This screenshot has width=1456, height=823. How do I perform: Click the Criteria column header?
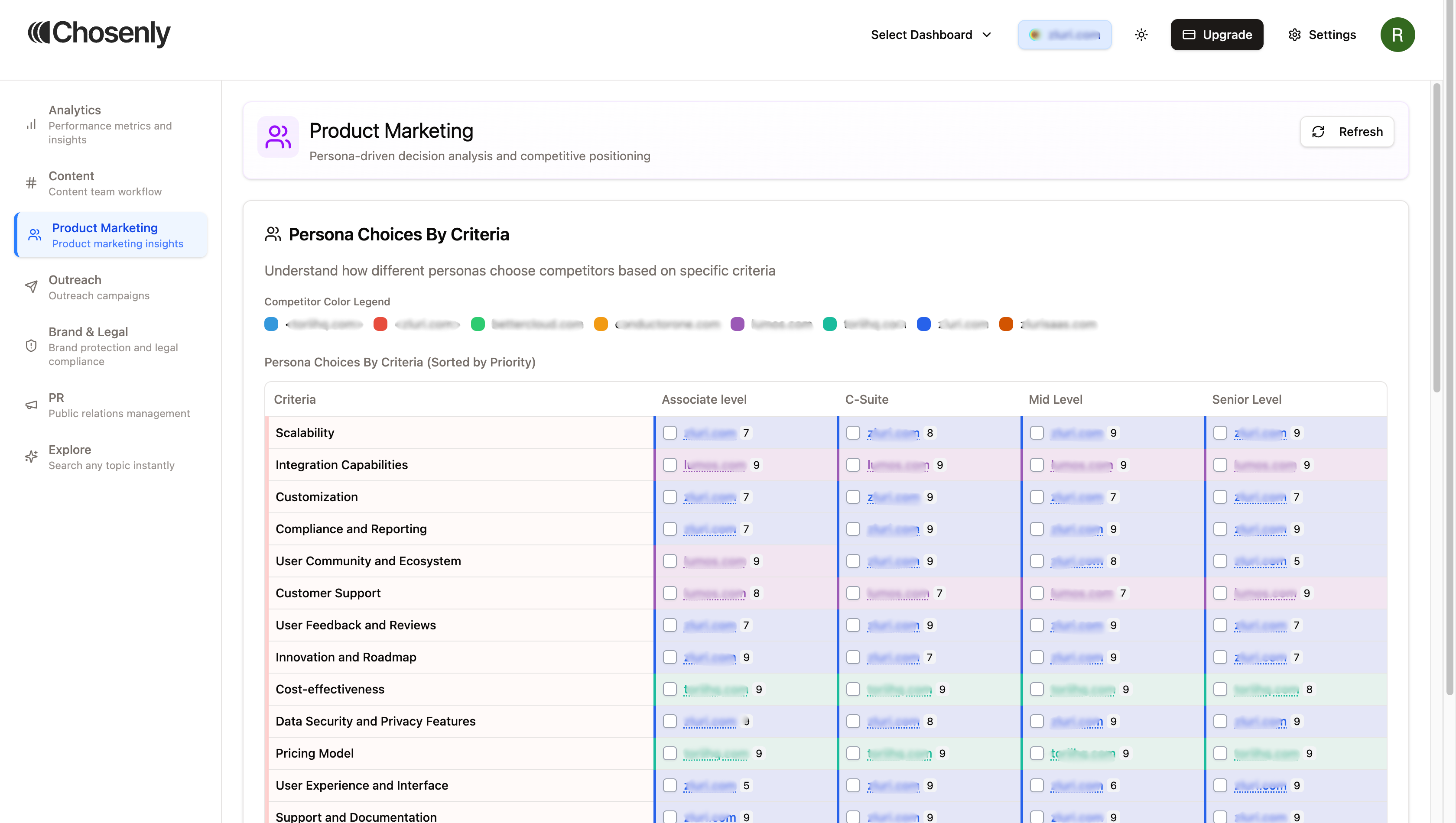(x=295, y=400)
